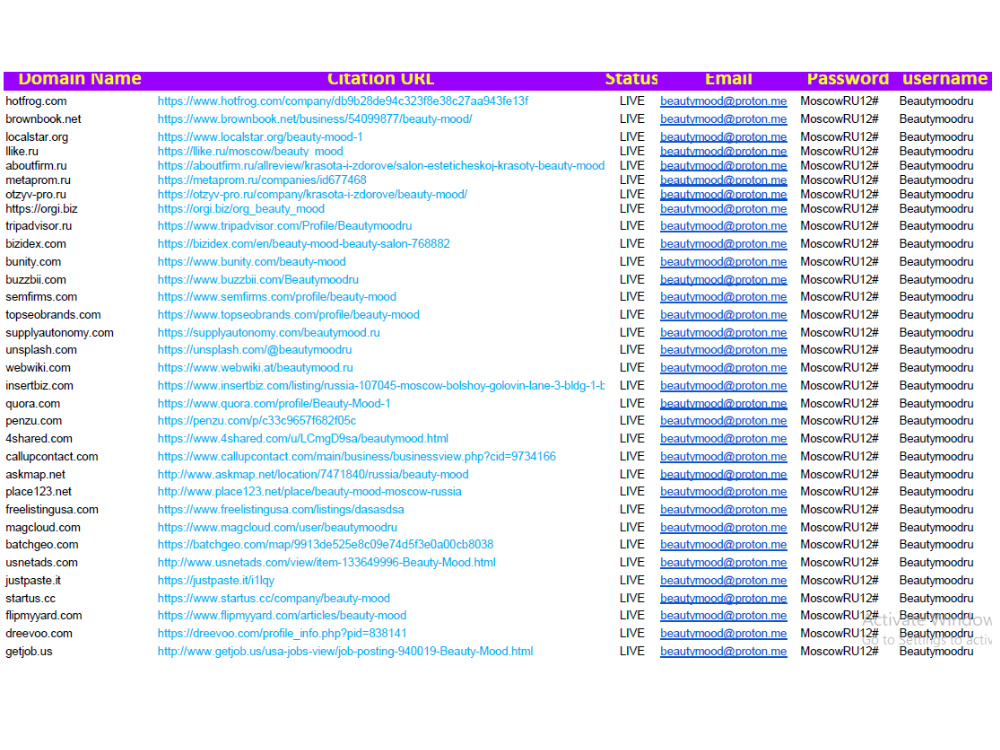Select the username cell in the unsplash.com row
Screen dimensions: 1000x750
(x=936, y=349)
